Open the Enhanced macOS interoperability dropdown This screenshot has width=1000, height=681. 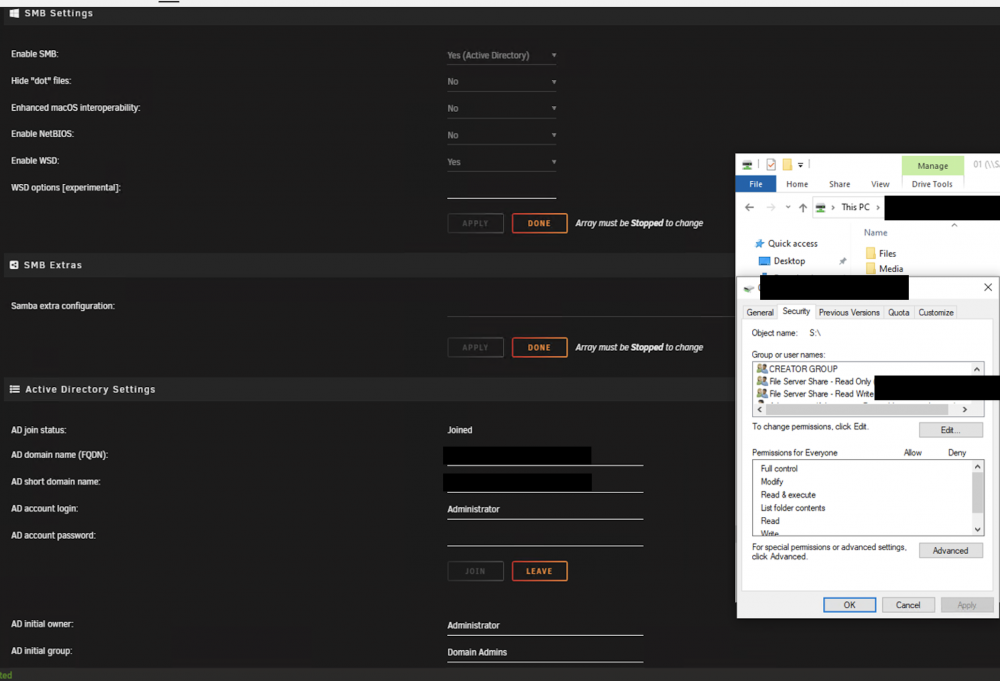[501, 108]
